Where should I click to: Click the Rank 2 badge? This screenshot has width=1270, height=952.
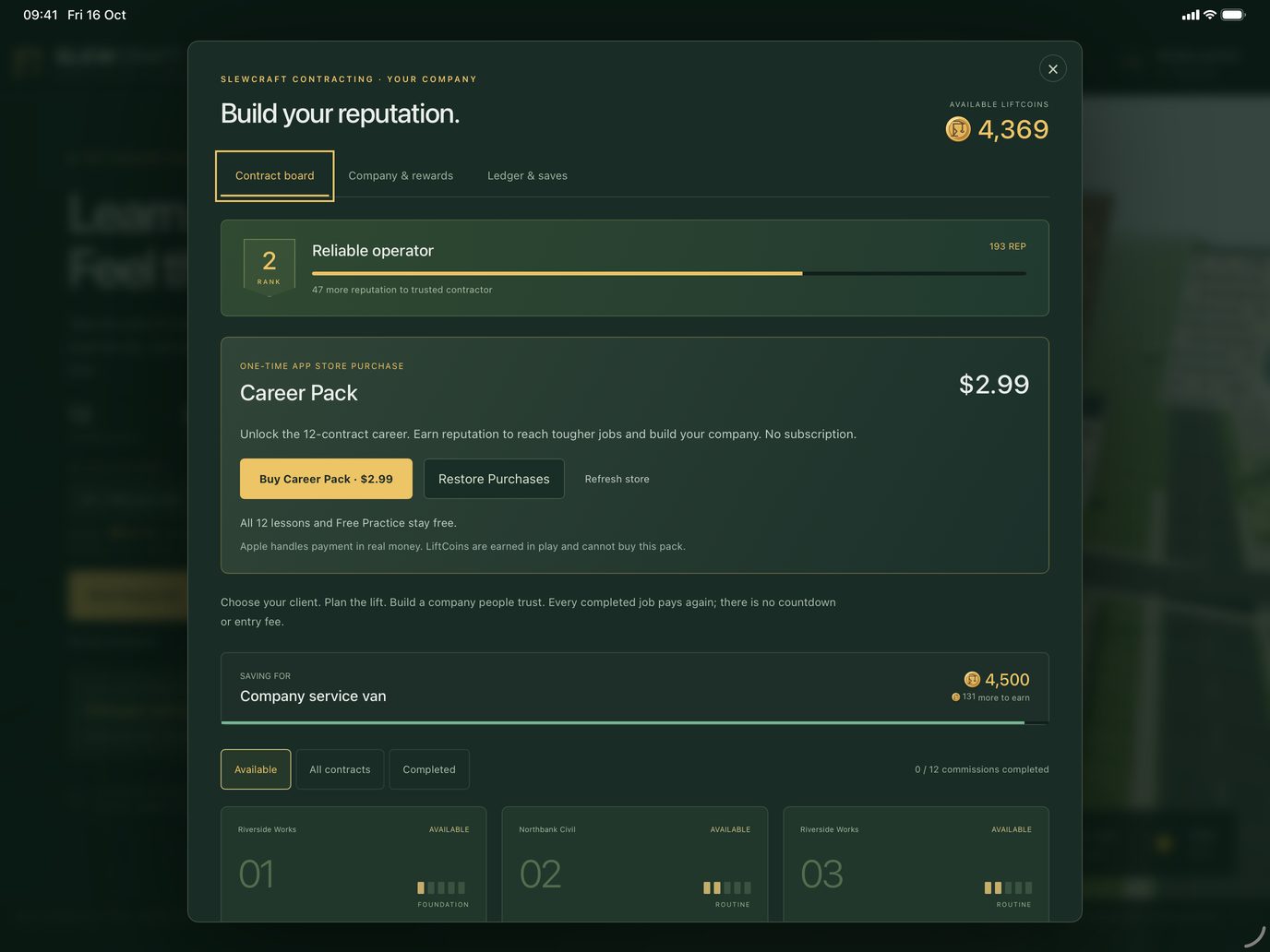point(270,267)
